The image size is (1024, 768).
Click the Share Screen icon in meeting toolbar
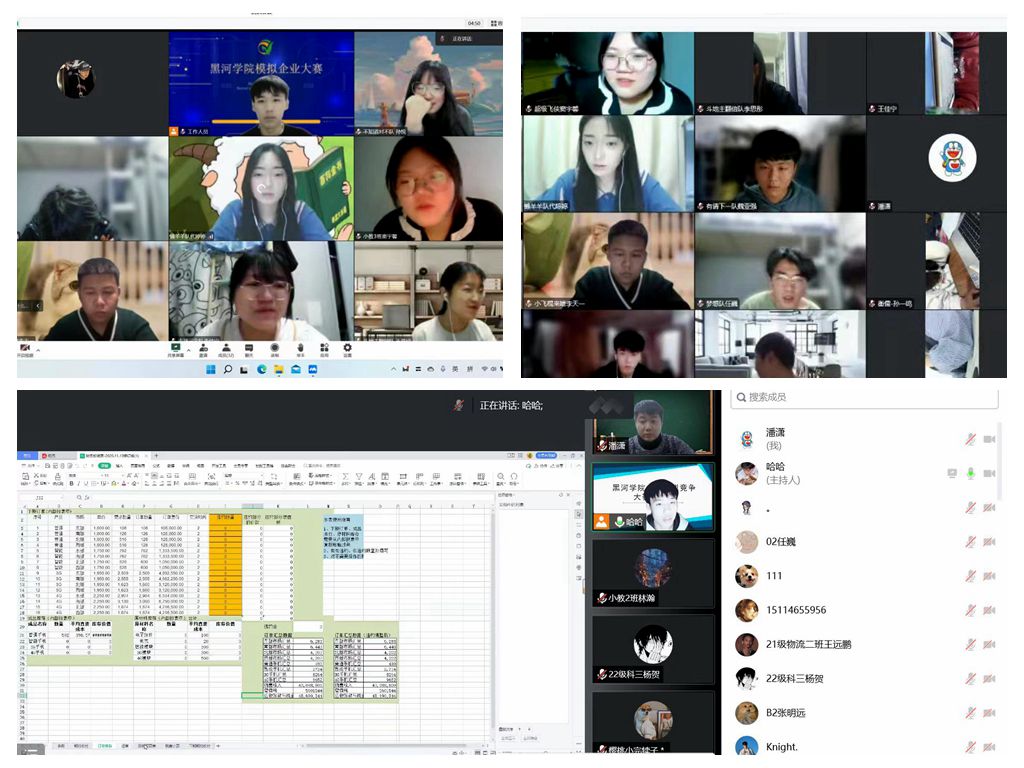click(x=176, y=349)
